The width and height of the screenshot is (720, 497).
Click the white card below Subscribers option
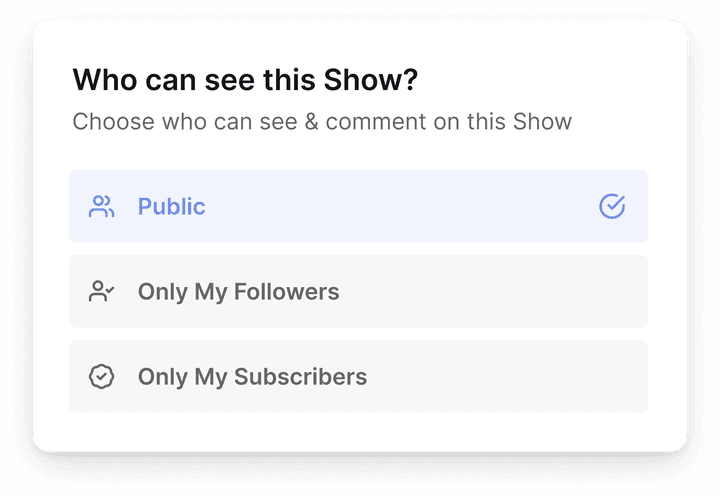coord(358,432)
